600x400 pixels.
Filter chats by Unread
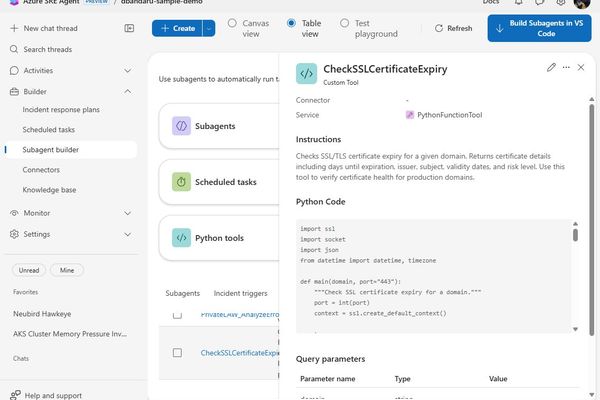(29, 270)
